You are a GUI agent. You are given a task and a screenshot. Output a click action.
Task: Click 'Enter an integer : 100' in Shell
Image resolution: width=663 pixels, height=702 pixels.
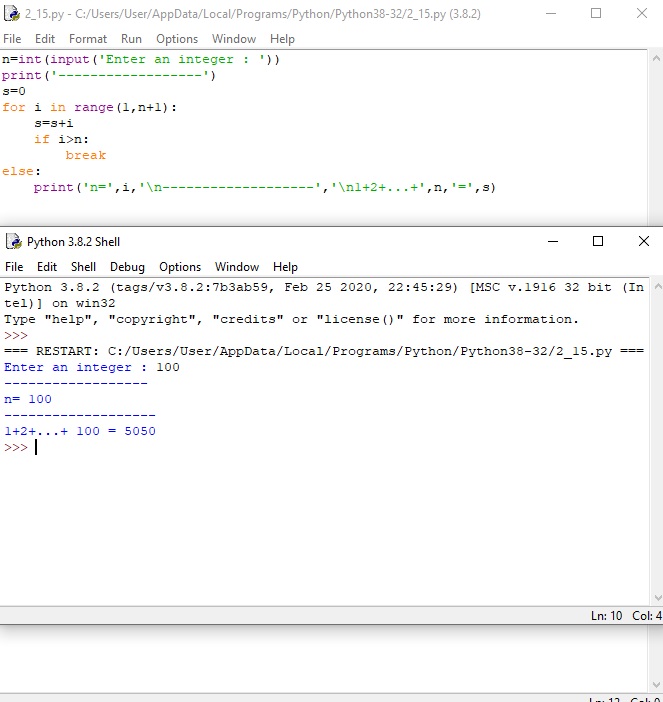[92, 368]
